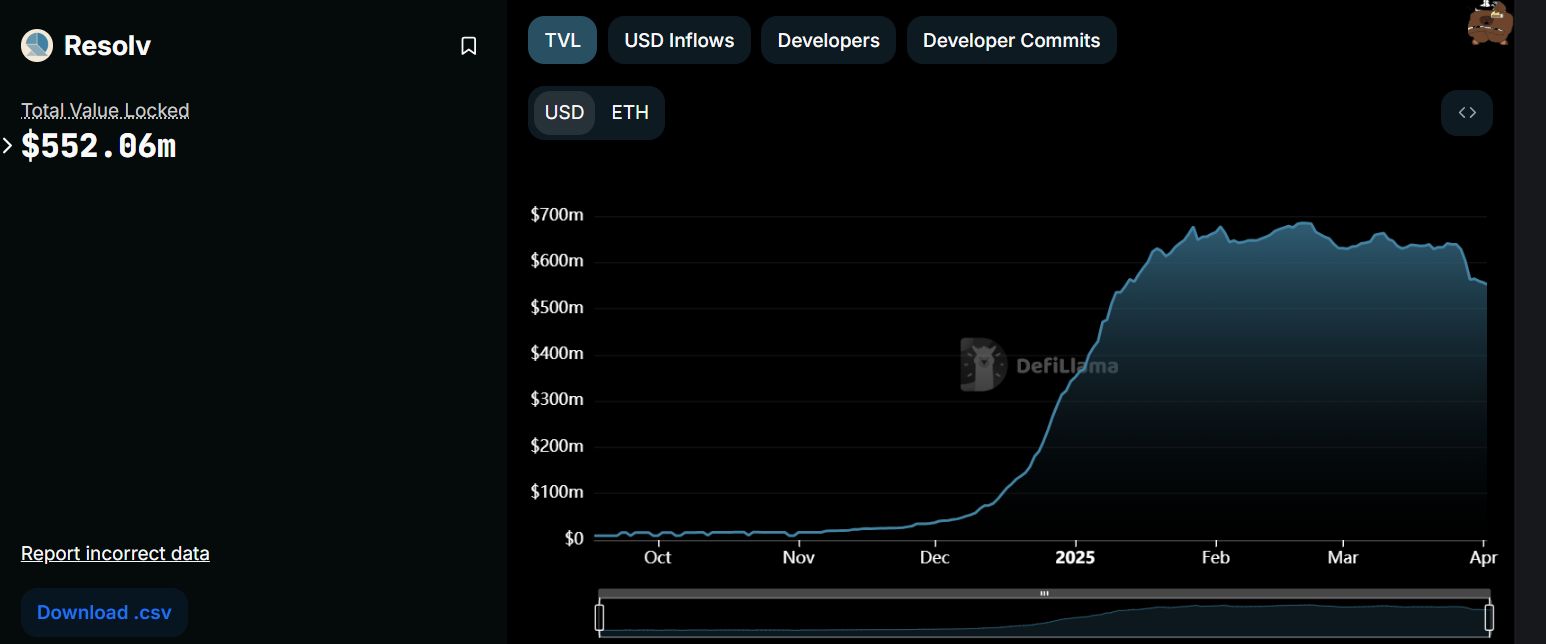This screenshot has width=1546, height=644.
Task: Click the user avatar in top corner
Action: [1489, 23]
